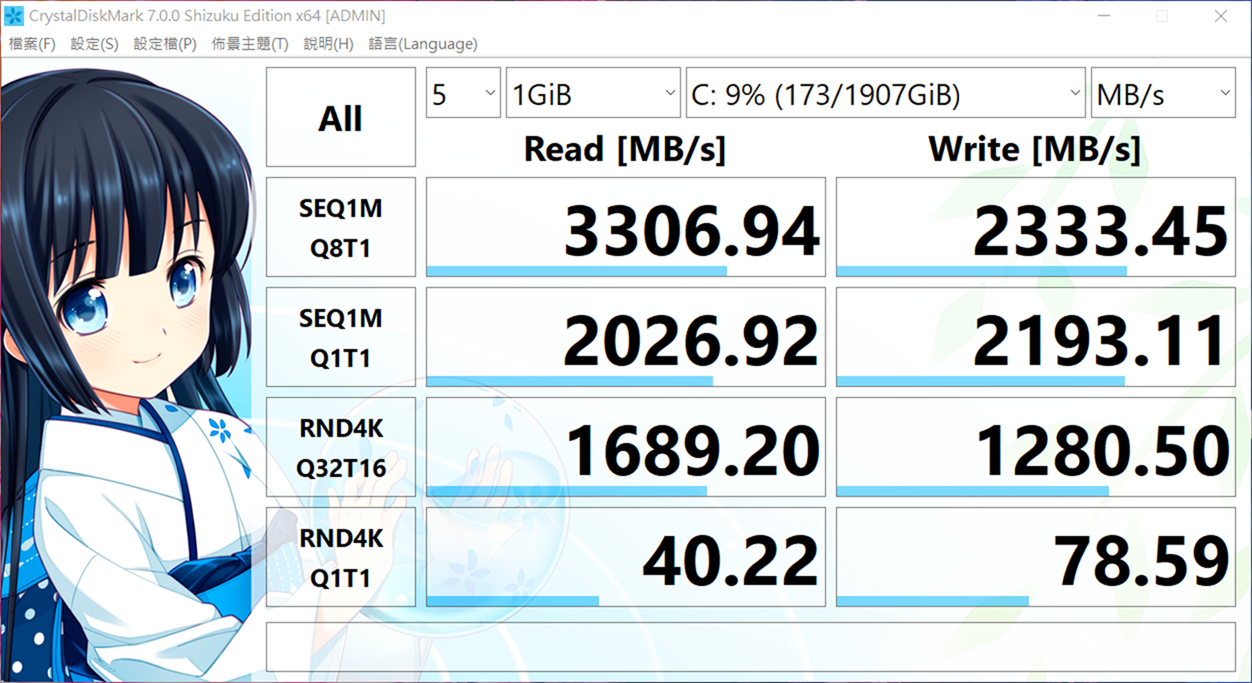Launch the RND4K Q32T16 benchmark
This screenshot has width=1252, height=683.
tap(340, 447)
